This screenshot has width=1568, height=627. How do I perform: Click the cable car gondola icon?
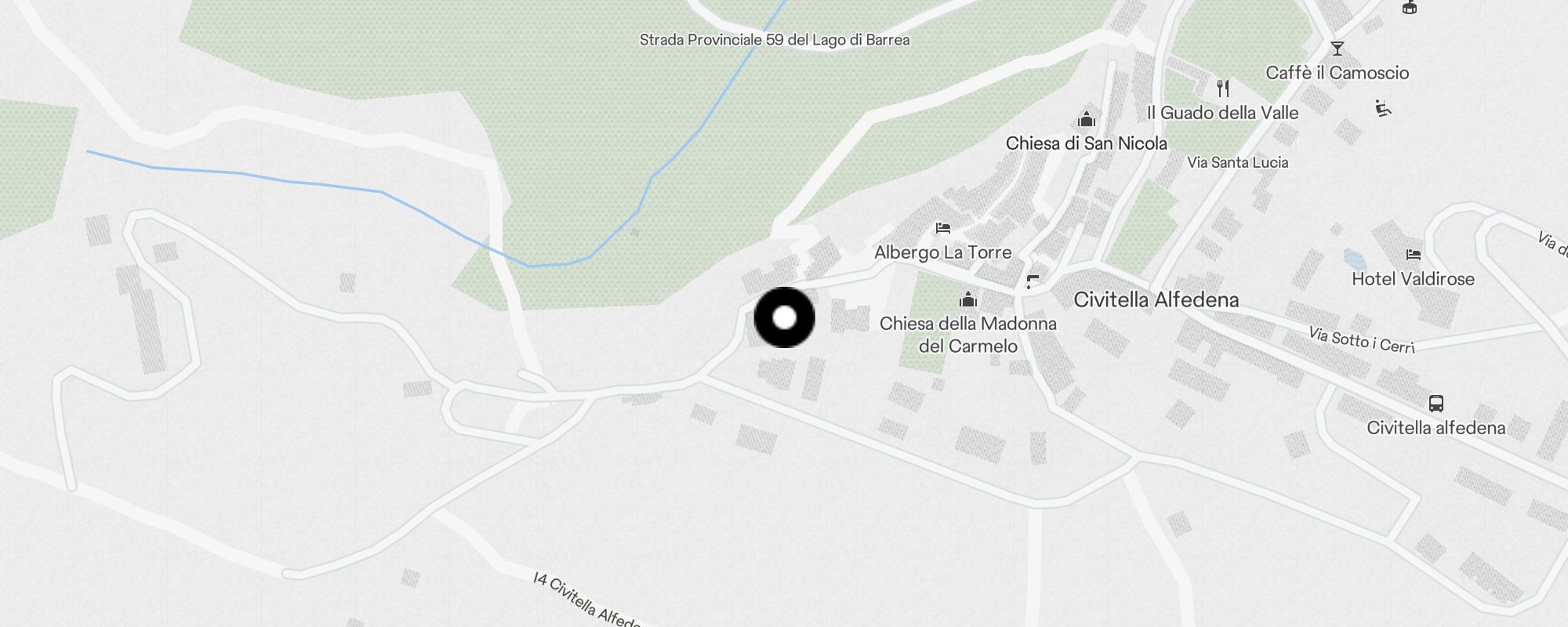[1410, 7]
